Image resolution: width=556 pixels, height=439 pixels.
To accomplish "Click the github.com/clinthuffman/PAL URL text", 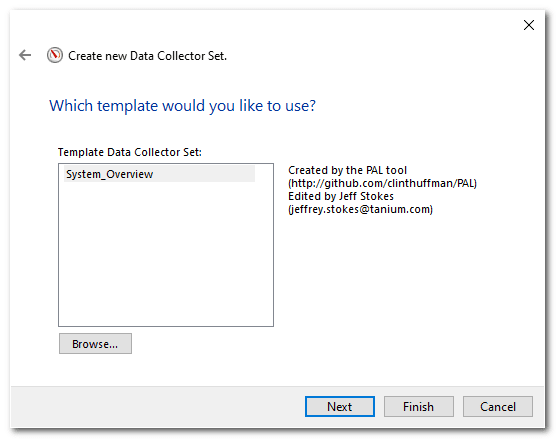I will [x=383, y=183].
